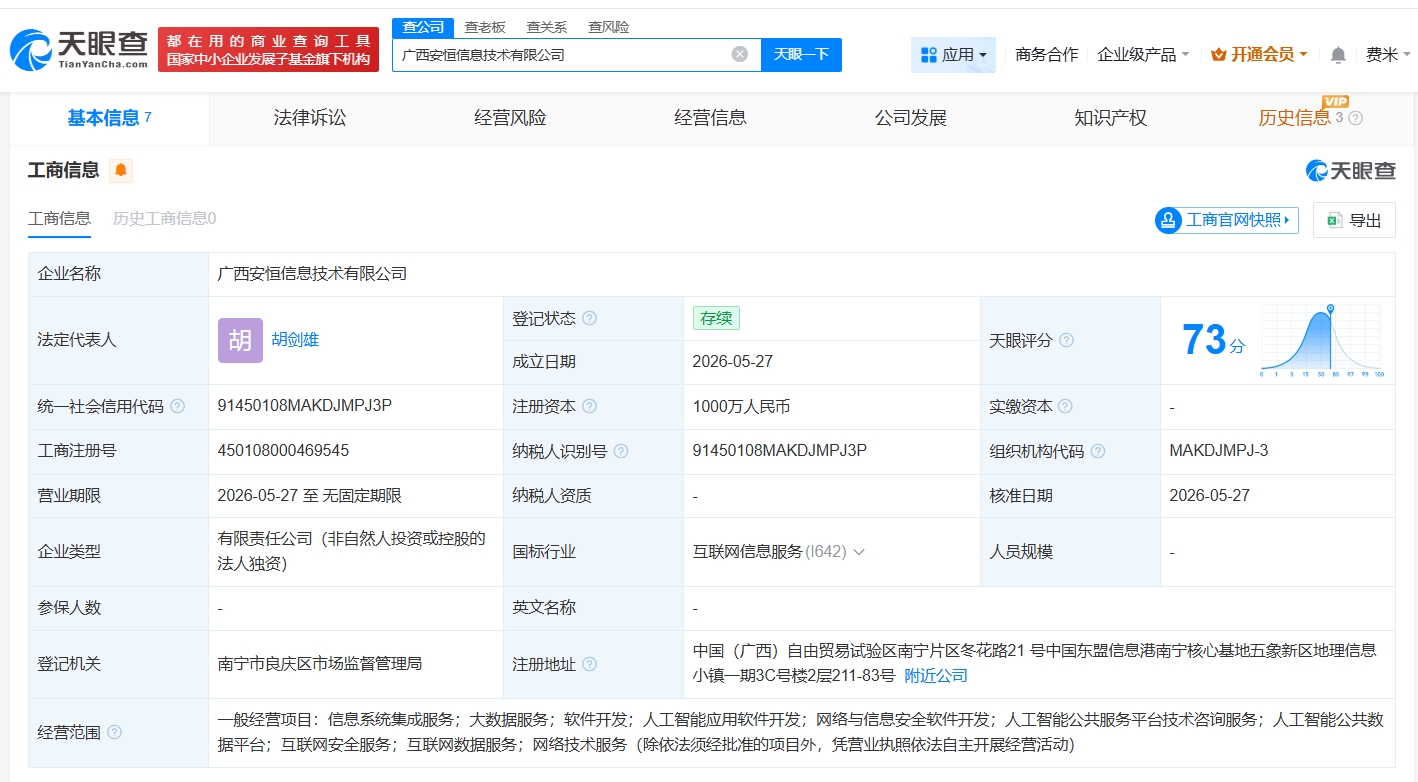The height and width of the screenshot is (782, 1418).
Task: Click the 工商官网快照 button
Action: pos(1227,220)
